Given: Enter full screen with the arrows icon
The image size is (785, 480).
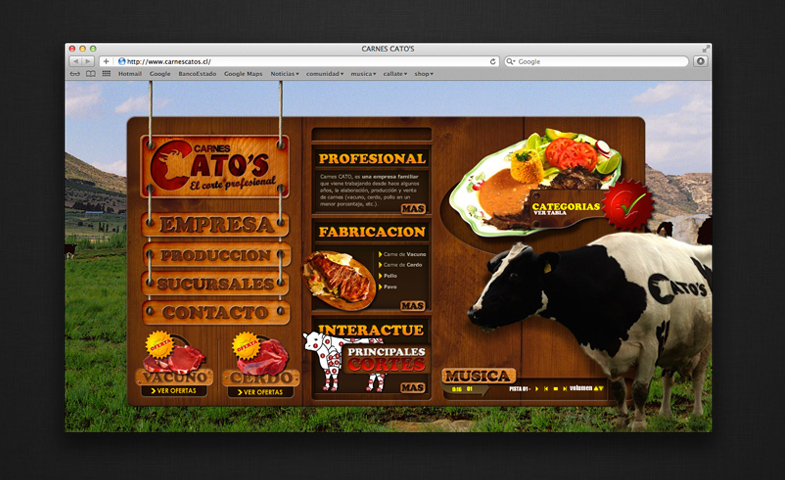Looking at the screenshot, I should 706,49.
